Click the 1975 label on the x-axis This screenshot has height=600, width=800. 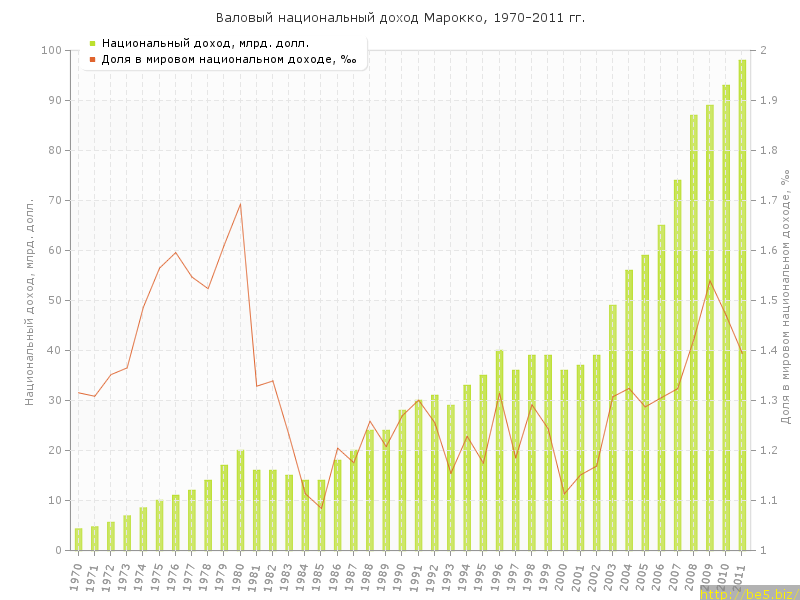pyautogui.click(x=157, y=574)
